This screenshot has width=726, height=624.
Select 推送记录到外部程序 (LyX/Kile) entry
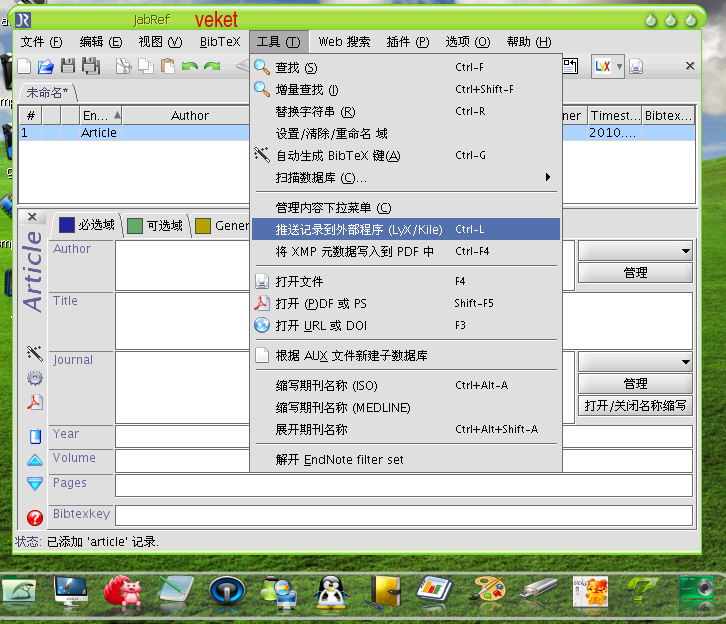pyautogui.click(x=406, y=230)
